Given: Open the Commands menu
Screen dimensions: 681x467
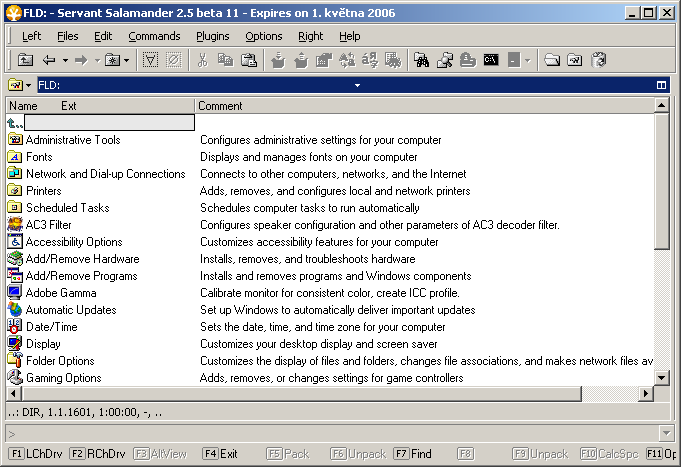Looking at the screenshot, I should [x=154, y=36].
